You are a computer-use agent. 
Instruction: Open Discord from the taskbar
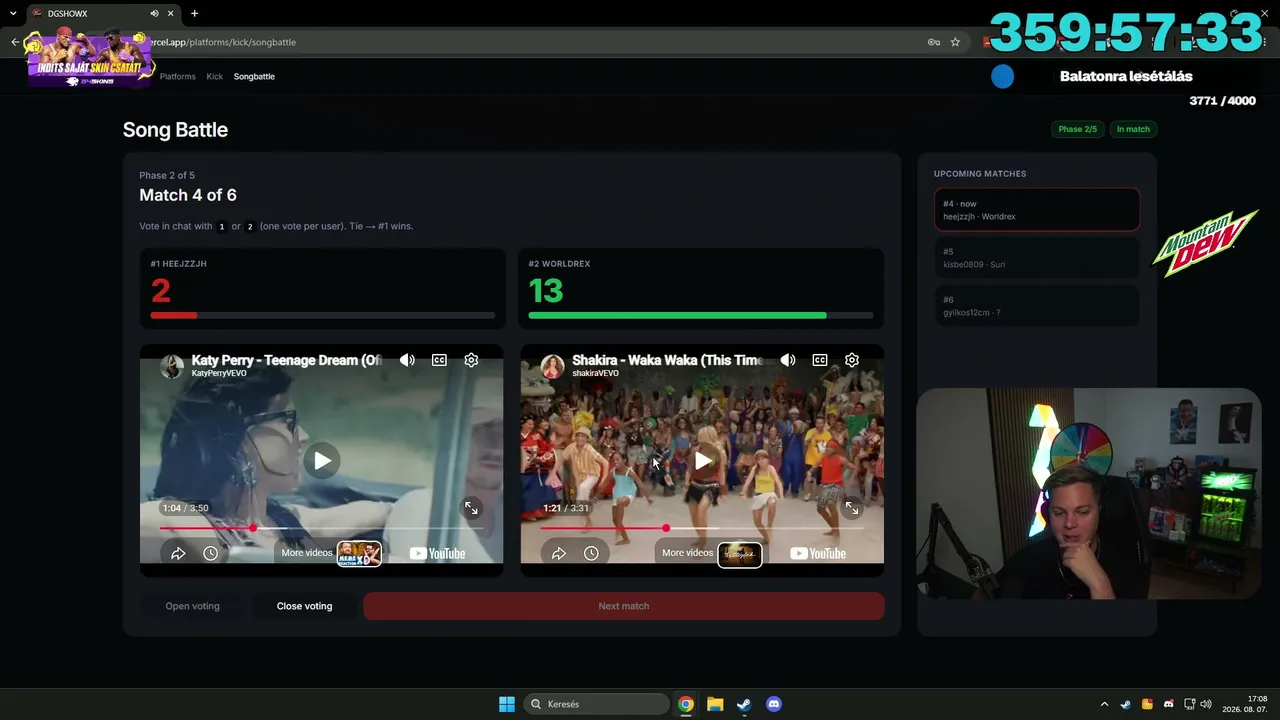pos(773,704)
